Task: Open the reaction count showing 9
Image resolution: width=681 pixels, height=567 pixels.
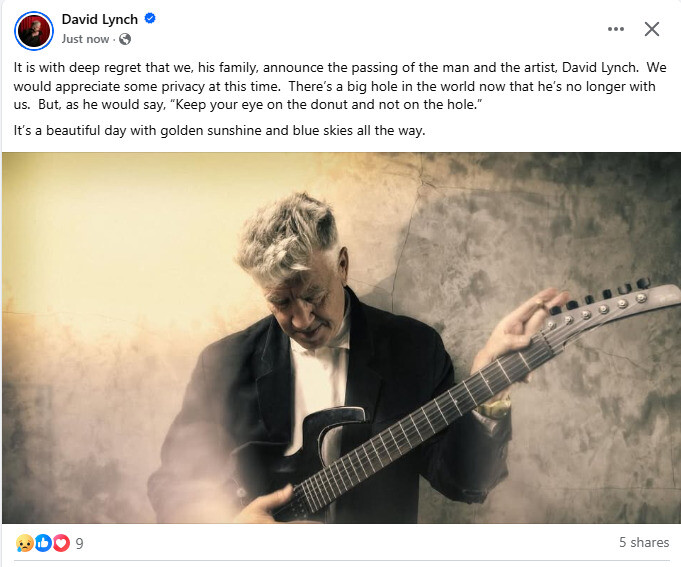Action: [x=79, y=544]
